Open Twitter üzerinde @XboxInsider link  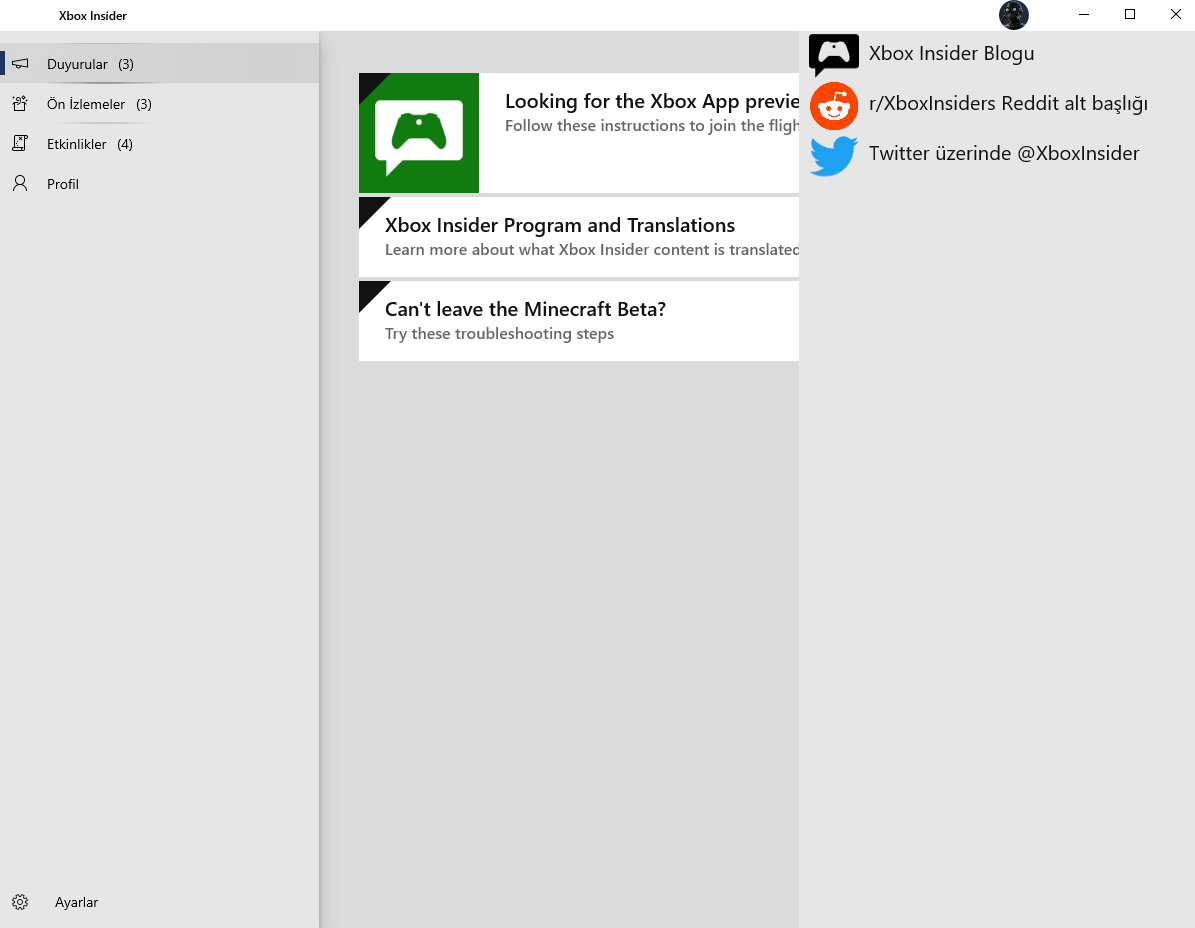click(1004, 153)
